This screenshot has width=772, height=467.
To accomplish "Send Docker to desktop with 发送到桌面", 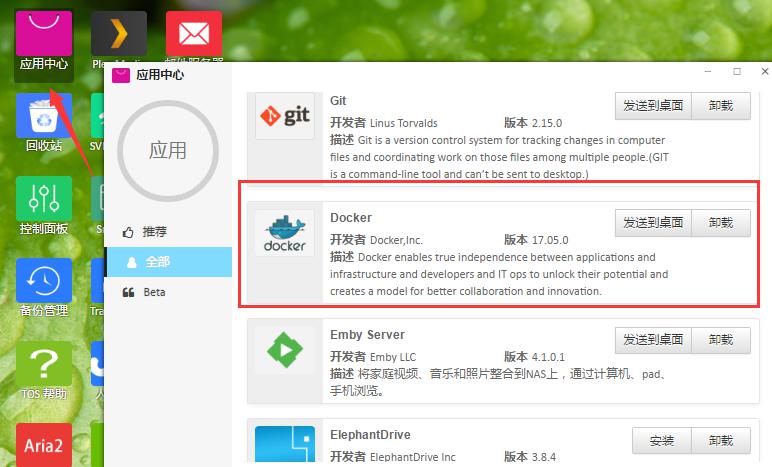I will click(x=653, y=223).
